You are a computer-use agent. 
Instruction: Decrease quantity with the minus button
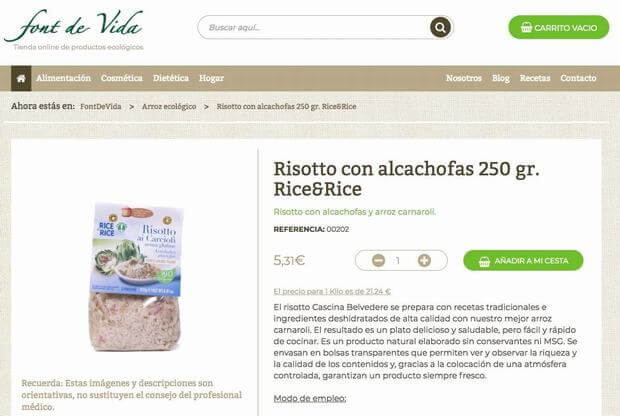pos(378,261)
